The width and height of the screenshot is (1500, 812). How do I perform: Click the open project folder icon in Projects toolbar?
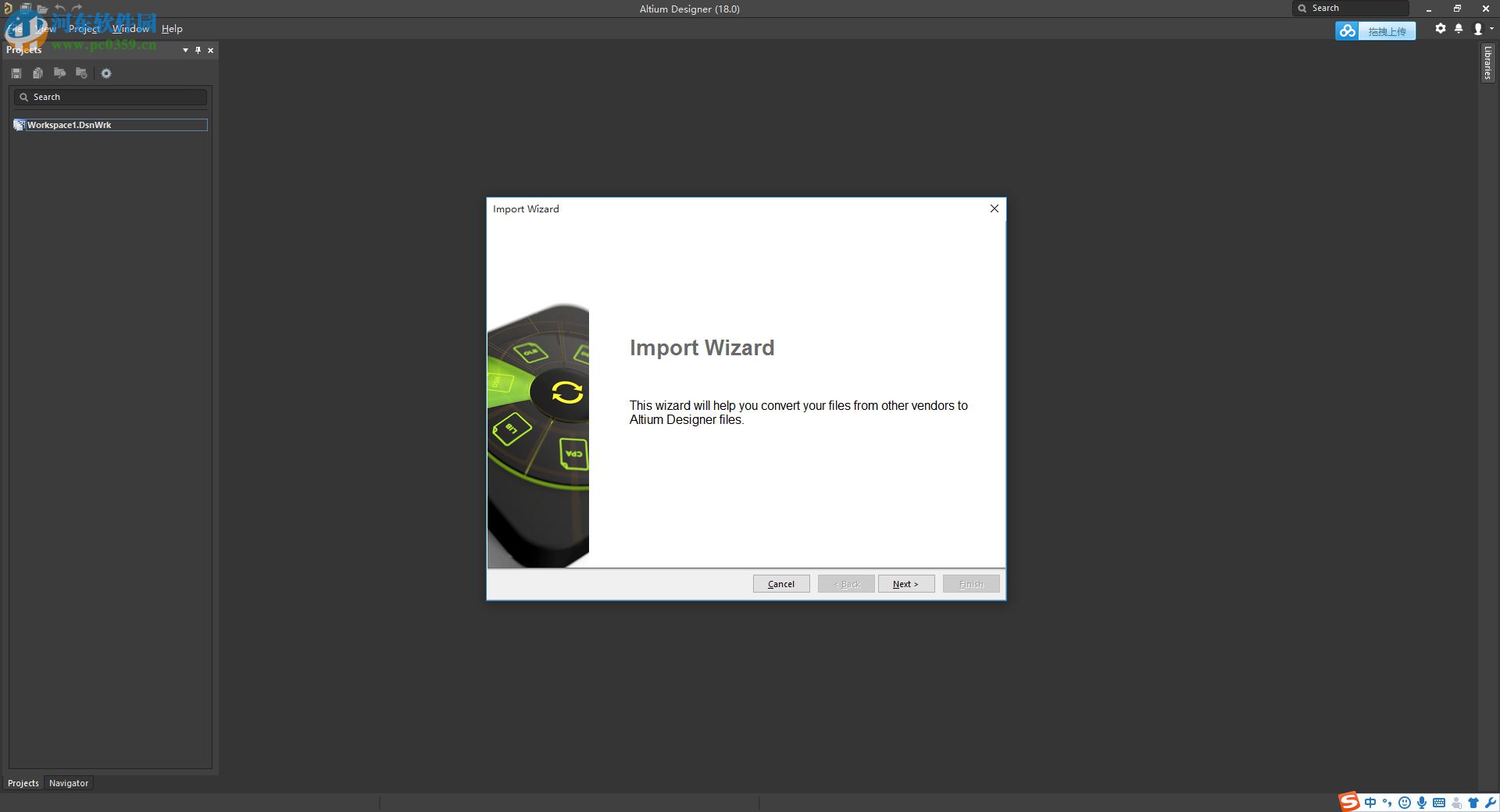tap(59, 73)
